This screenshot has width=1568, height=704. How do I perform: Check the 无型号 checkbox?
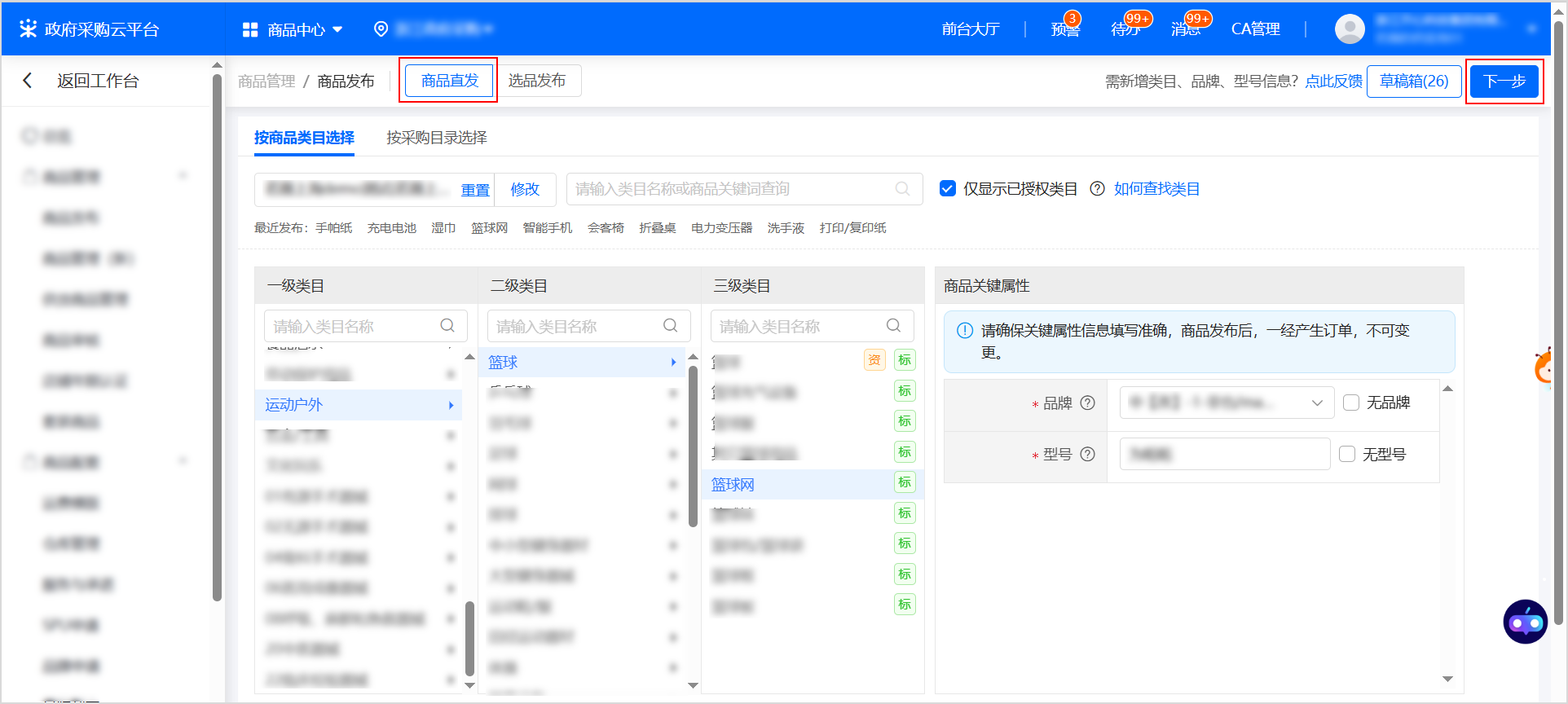tap(1348, 455)
